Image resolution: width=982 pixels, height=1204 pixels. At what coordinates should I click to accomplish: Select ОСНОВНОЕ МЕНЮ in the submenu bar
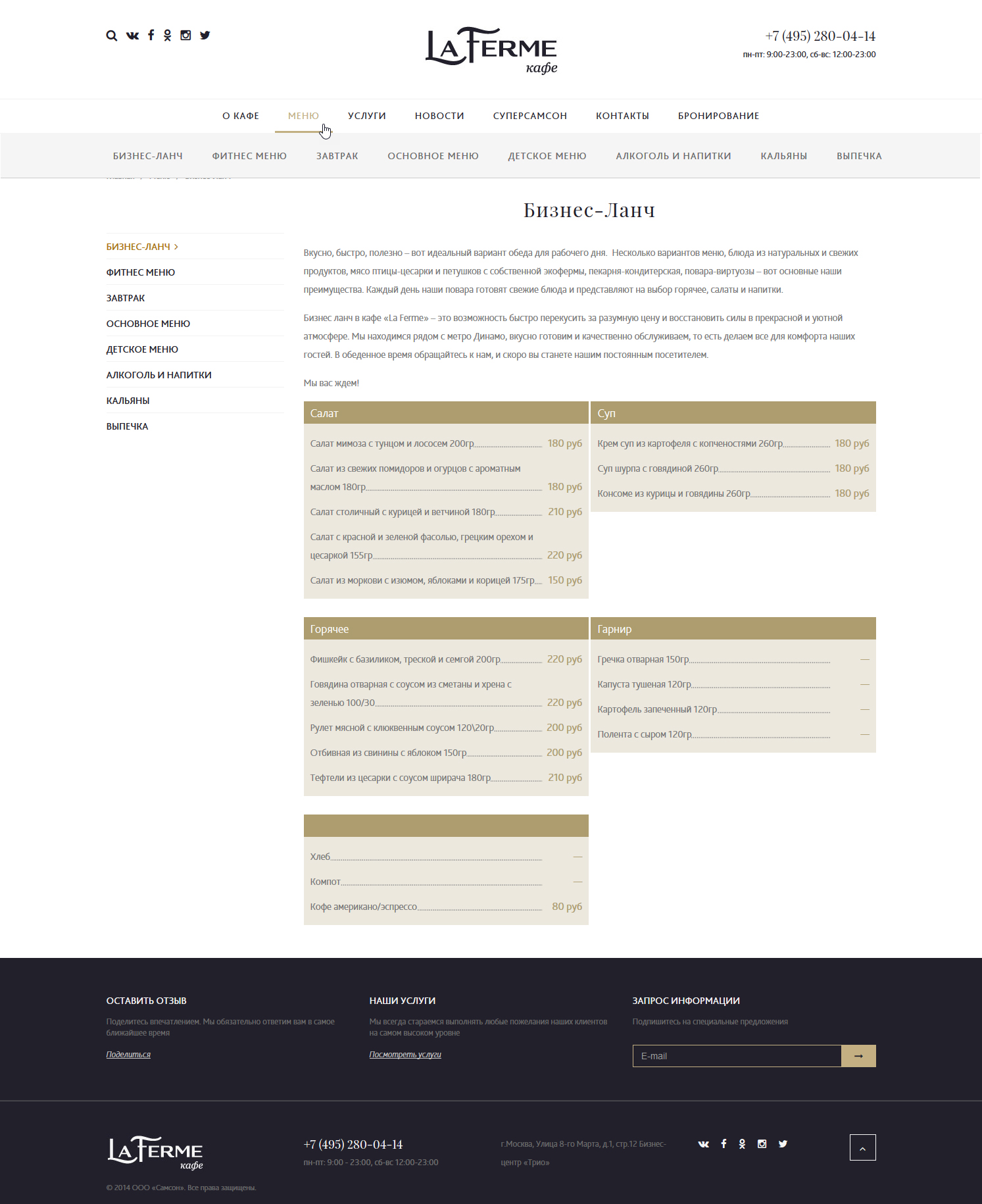click(x=433, y=156)
